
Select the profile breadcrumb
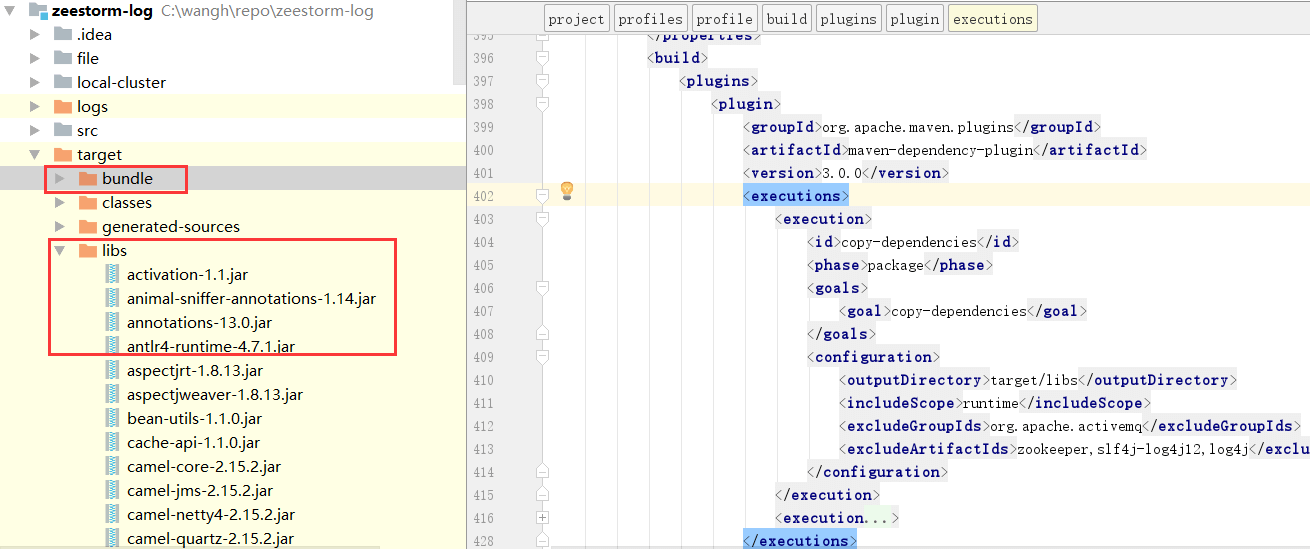pyautogui.click(x=724, y=18)
